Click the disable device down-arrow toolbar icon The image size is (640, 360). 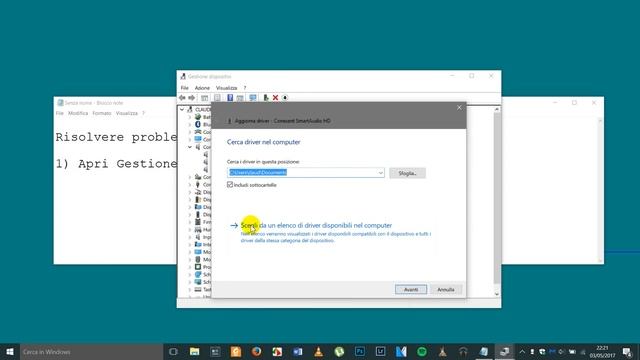[285, 98]
